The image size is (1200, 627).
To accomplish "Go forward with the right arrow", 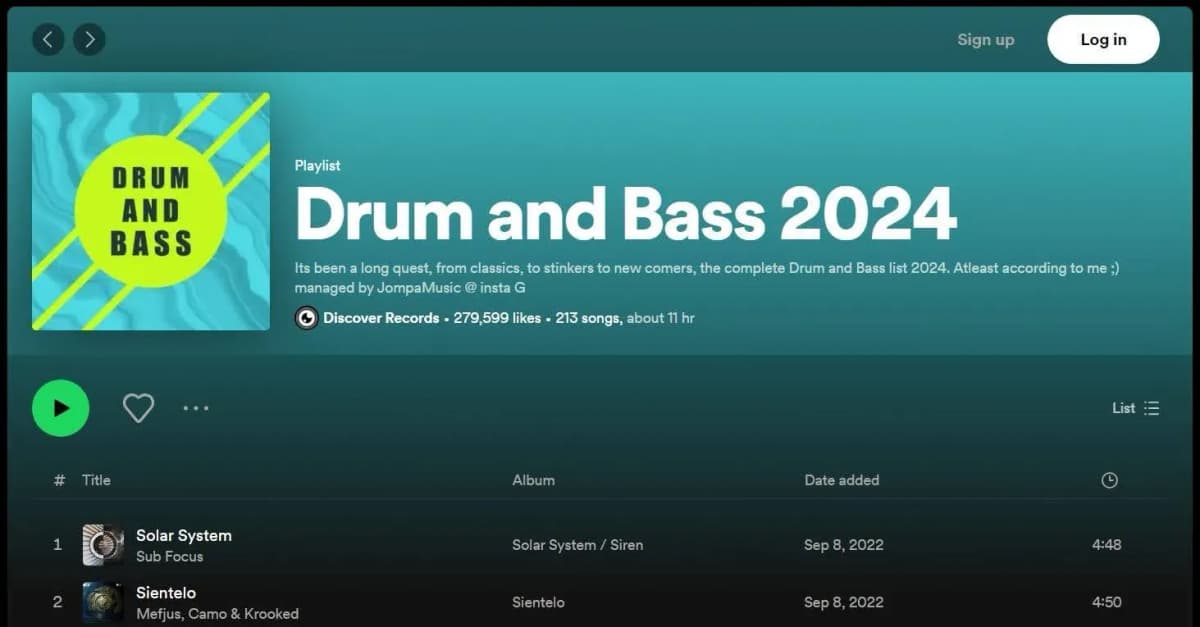I will (89, 39).
